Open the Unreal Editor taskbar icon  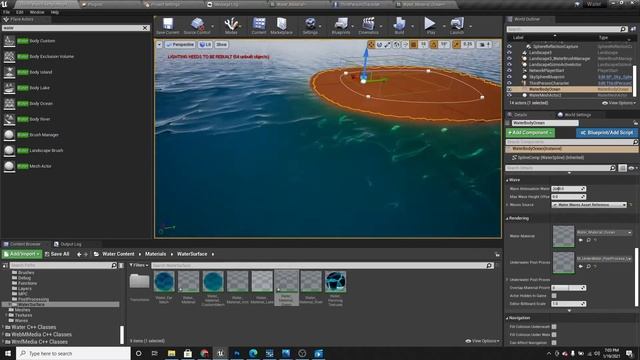220,353
